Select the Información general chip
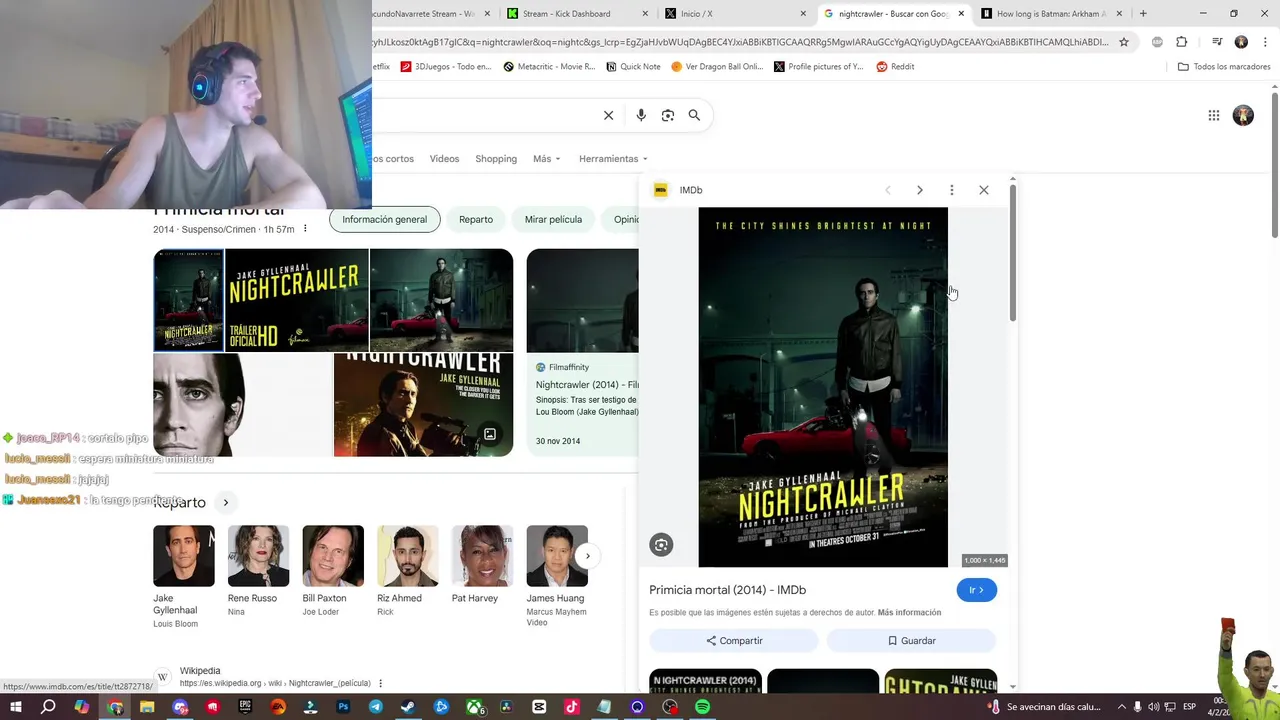Image resolution: width=1280 pixels, height=720 pixels. (384, 220)
